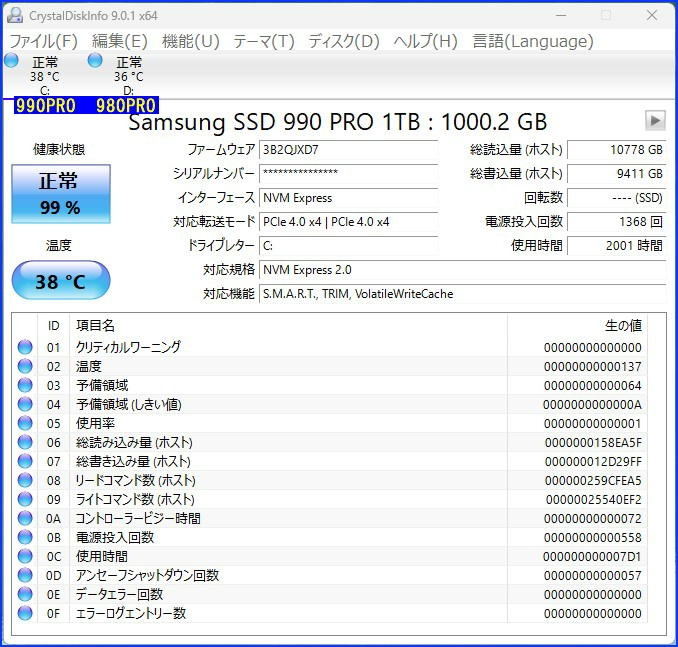Viewport: 678px width, 647px height.
Task: Click the masked serial number field
Action: [349, 173]
